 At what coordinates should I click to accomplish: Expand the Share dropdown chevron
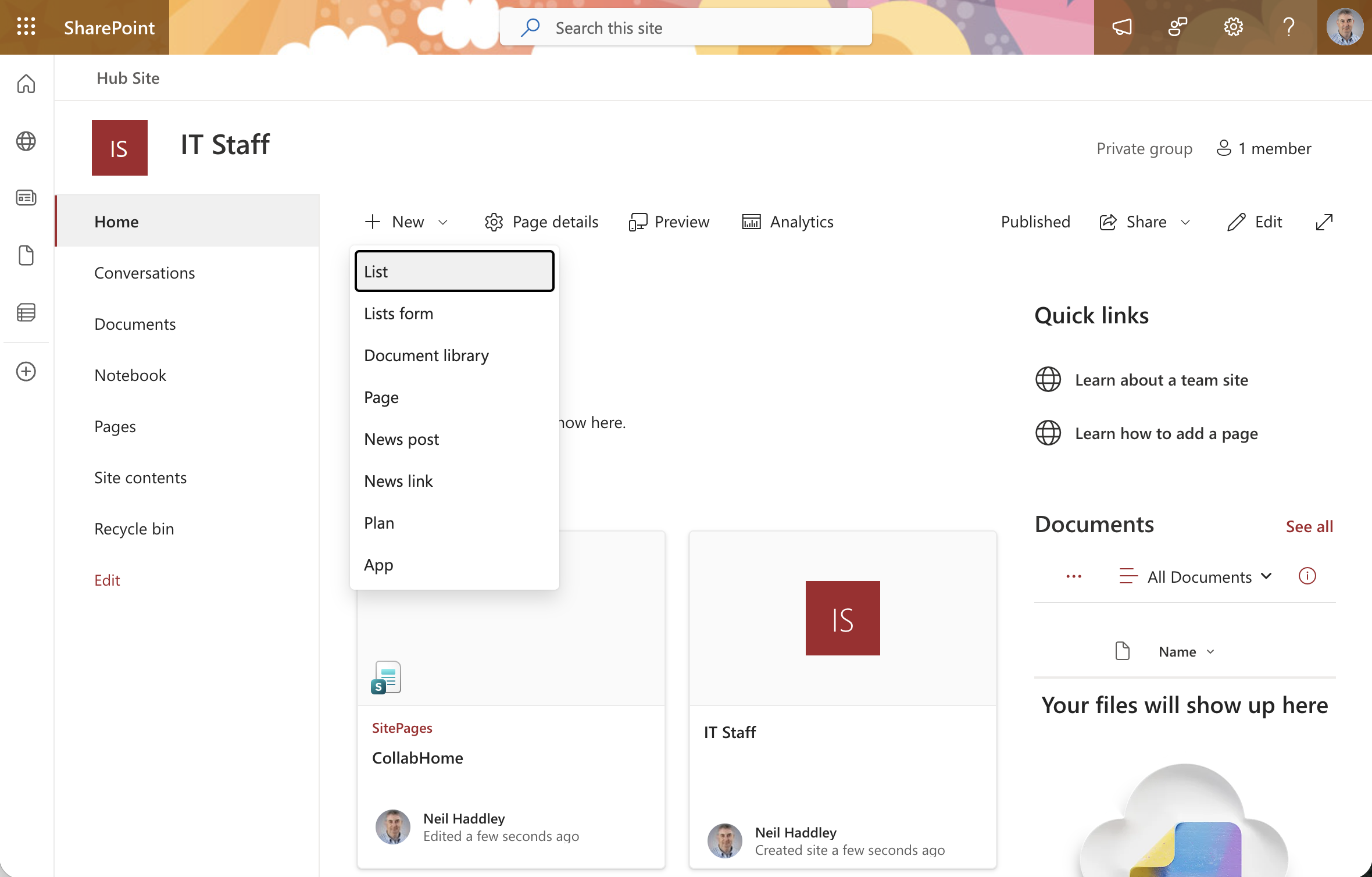[1186, 222]
